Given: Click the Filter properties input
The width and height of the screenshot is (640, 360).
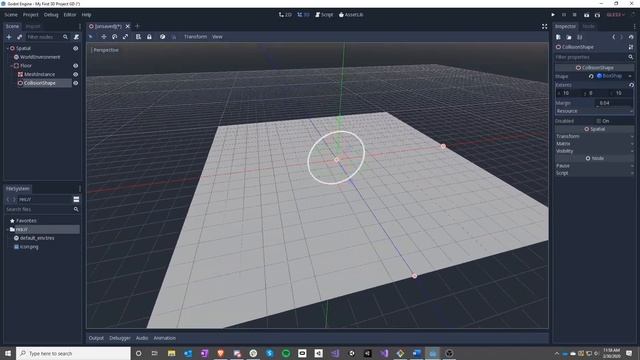Looking at the screenshot, I should coord(590,57).
